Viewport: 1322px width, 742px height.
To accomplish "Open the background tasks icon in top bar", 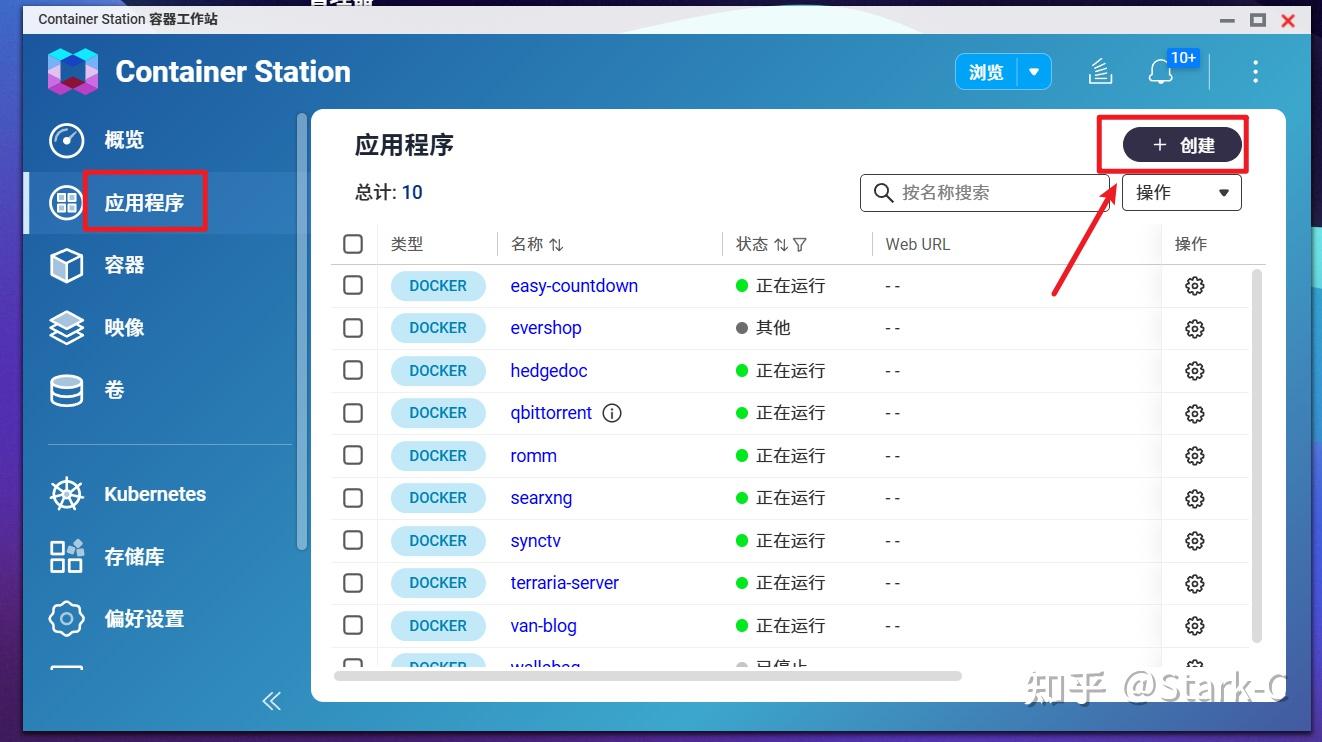I will pyautogui.click(x=1100, y=71).
